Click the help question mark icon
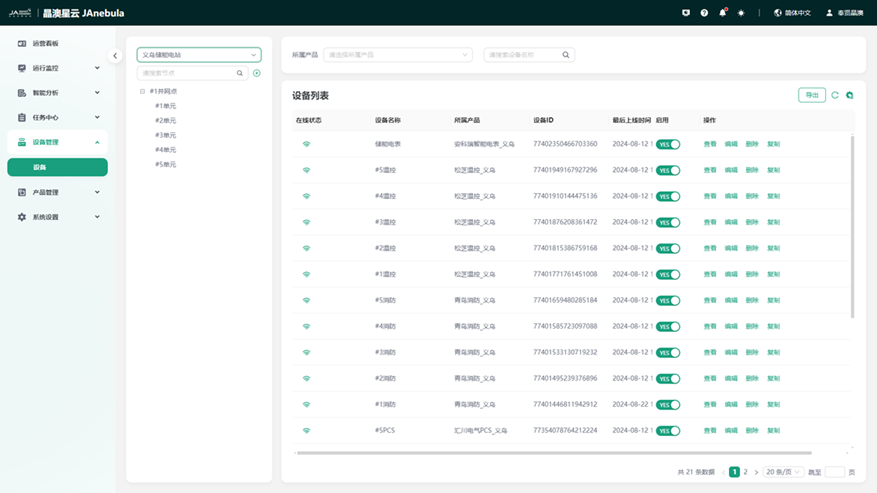Image resolution: width=877 pixels, height=493 pixels. (x=704, y=13)
